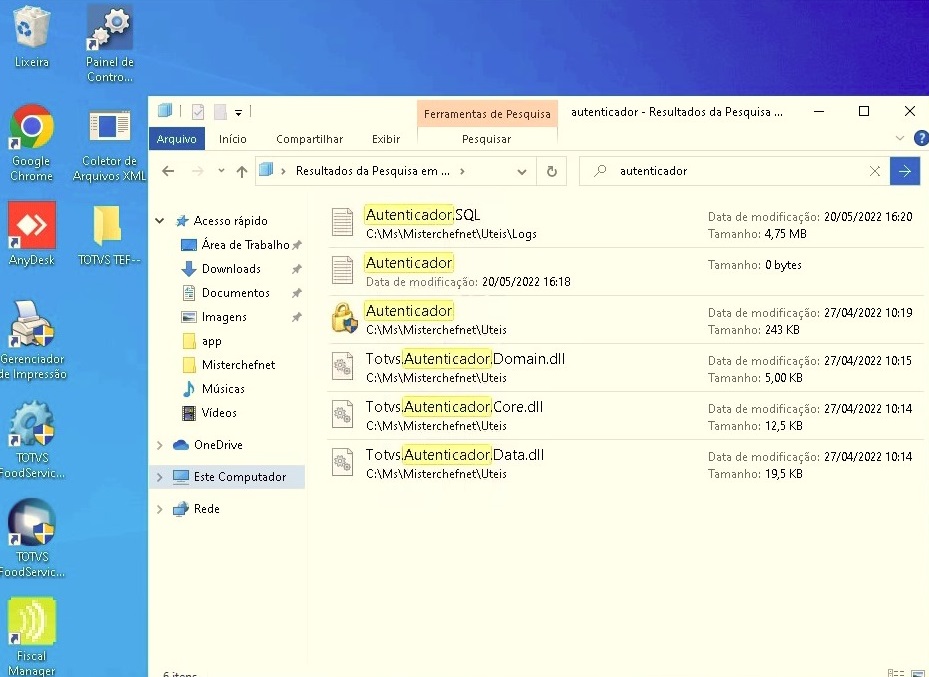Switch to the Compartilhar tab

tap(309, 139)
